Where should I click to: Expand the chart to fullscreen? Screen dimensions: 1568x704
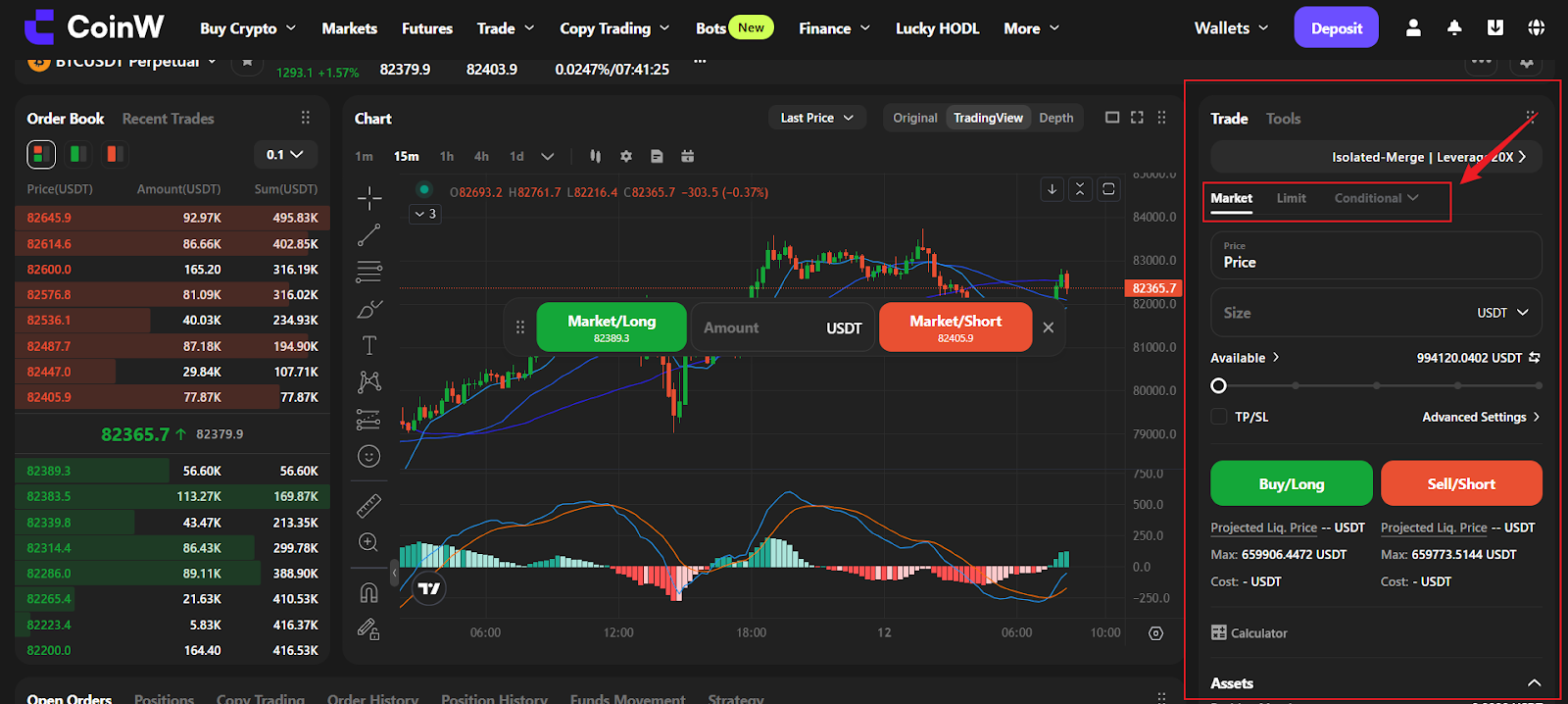(x=1137, y=118)
